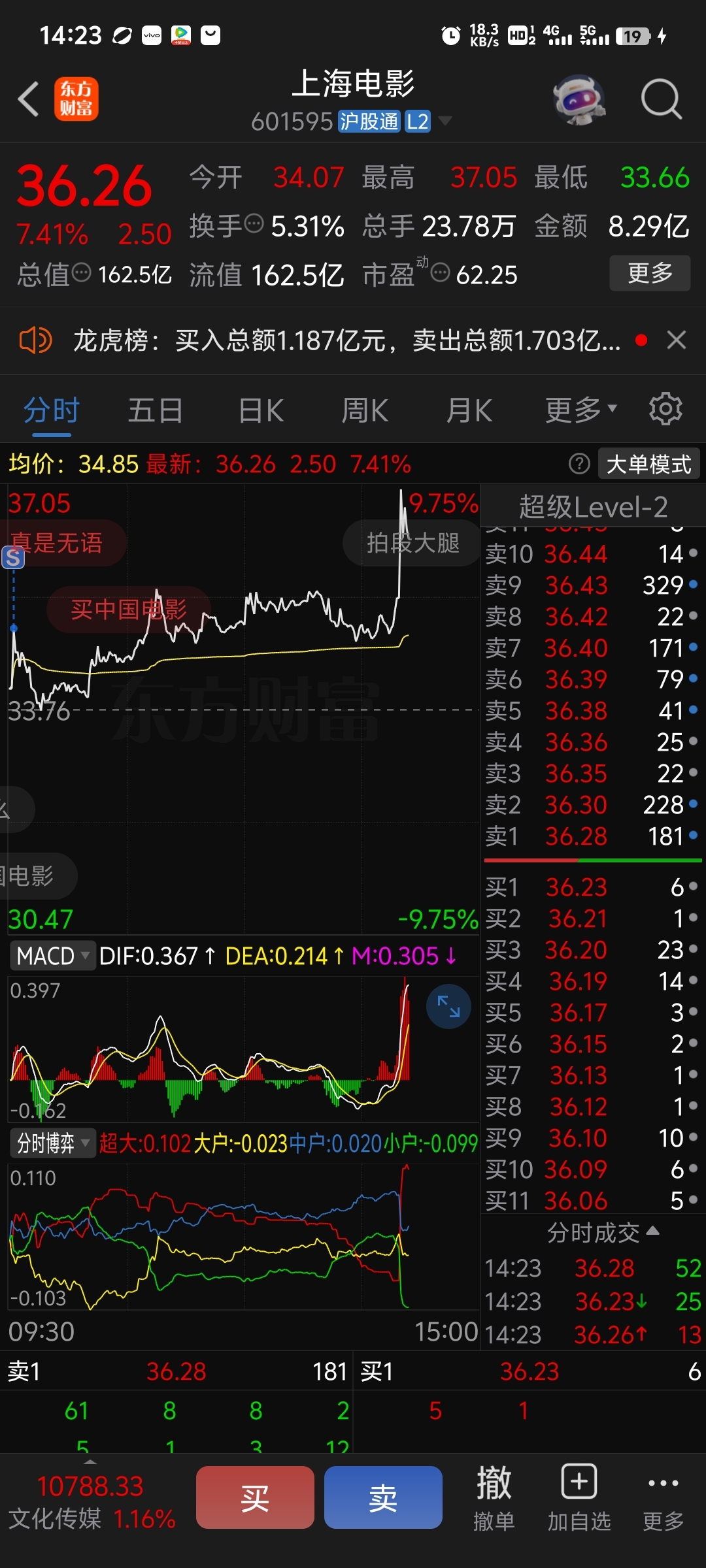The width and height of the screenshot is (706, 1568).
Task: Tap the bottom 卖1 36.28 queue bar
Action: pyautogui.click(x=176, y=1371)
